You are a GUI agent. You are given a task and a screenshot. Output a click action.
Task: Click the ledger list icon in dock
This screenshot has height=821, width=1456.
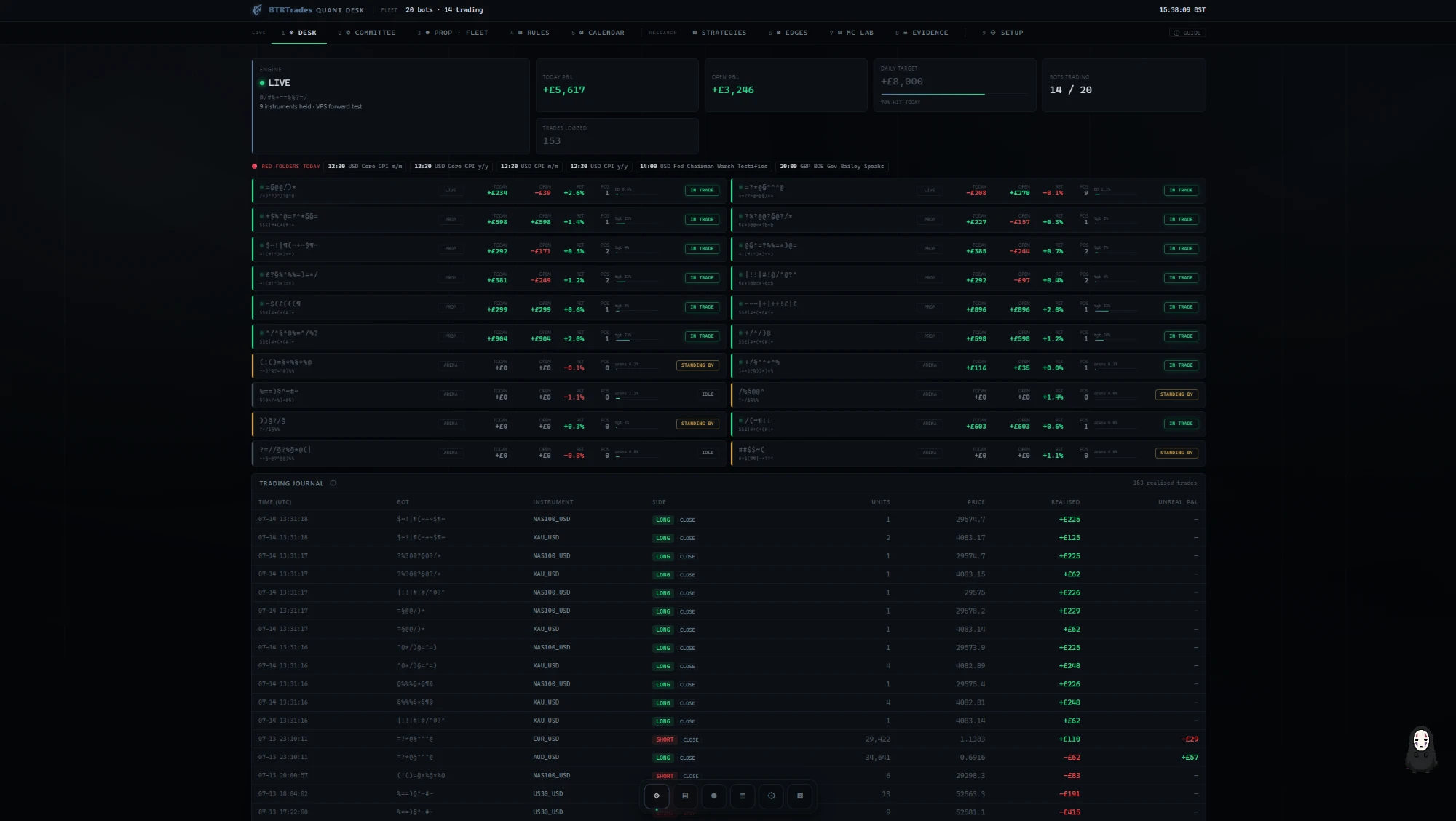tap(685, 796)
